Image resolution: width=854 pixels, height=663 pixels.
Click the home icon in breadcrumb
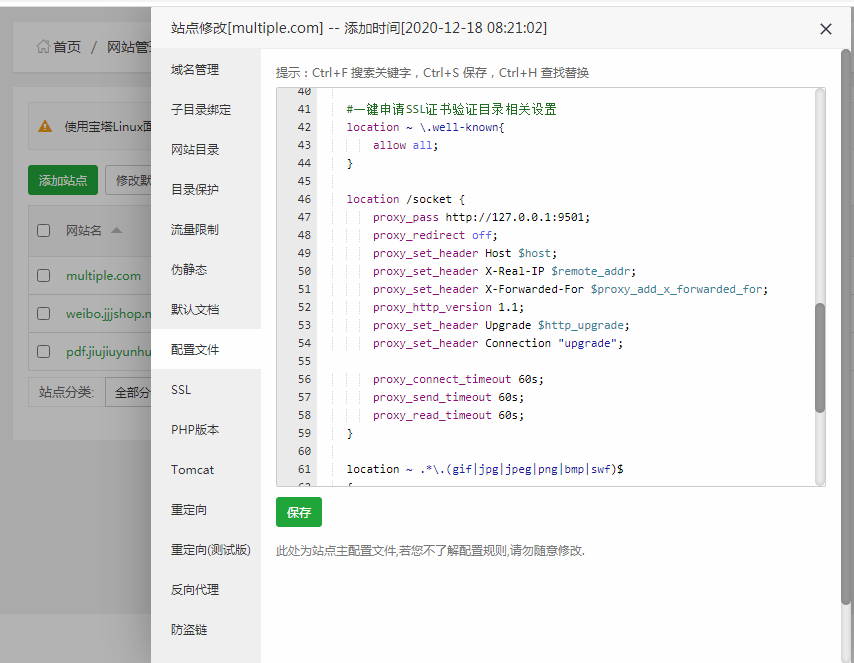[x=42, y=47]
